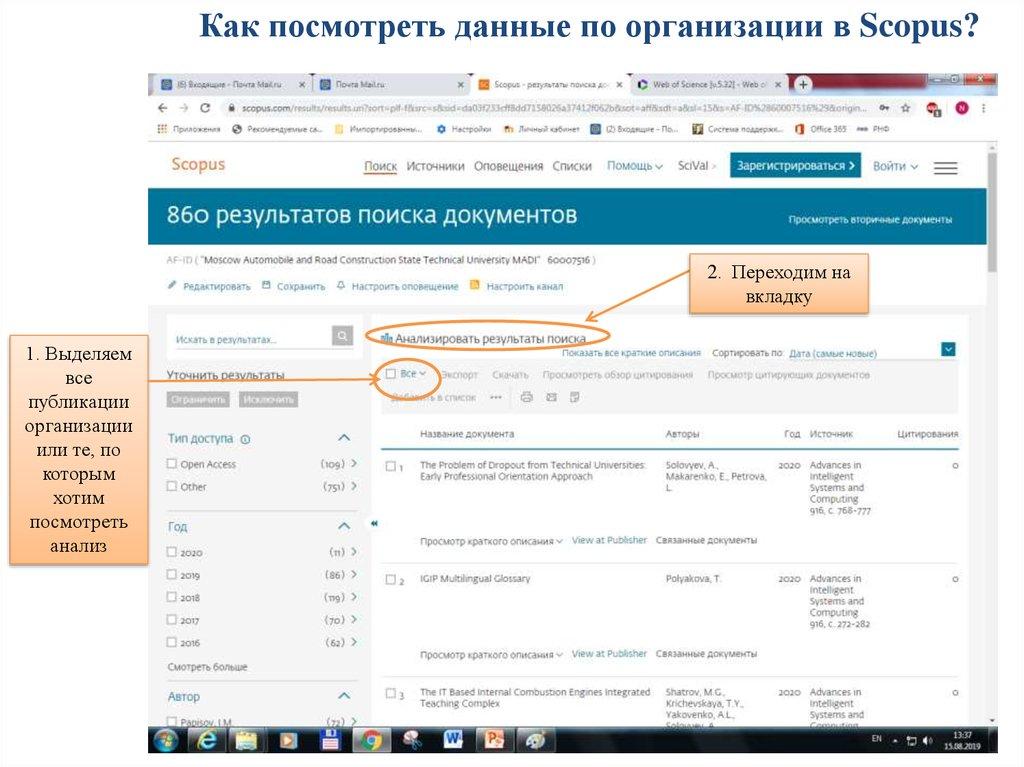Screen dimensions: 1024x767
Task: Click the print icon in results toolbar
Action: pos(527,397)
